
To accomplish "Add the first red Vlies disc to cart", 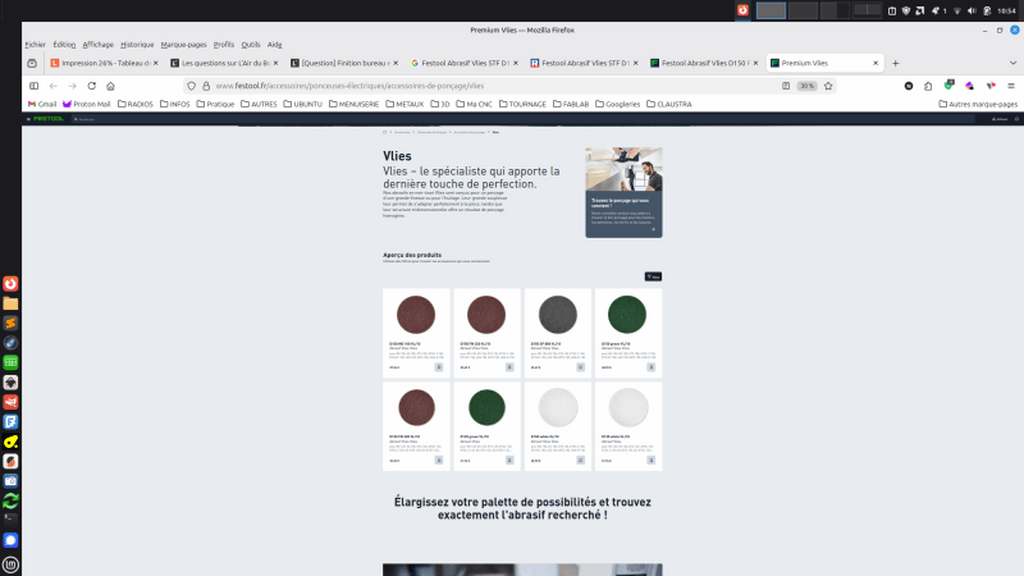I will tap(439, 367).
